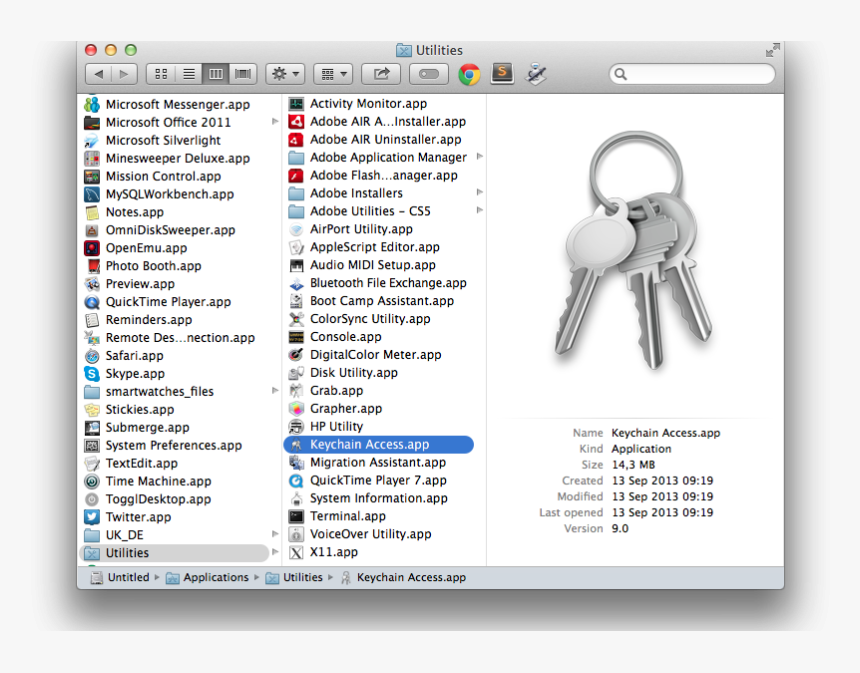Select the DigitalColor Meter.app icon
This screenshot has height=673, width=860.
coord(296,355)
